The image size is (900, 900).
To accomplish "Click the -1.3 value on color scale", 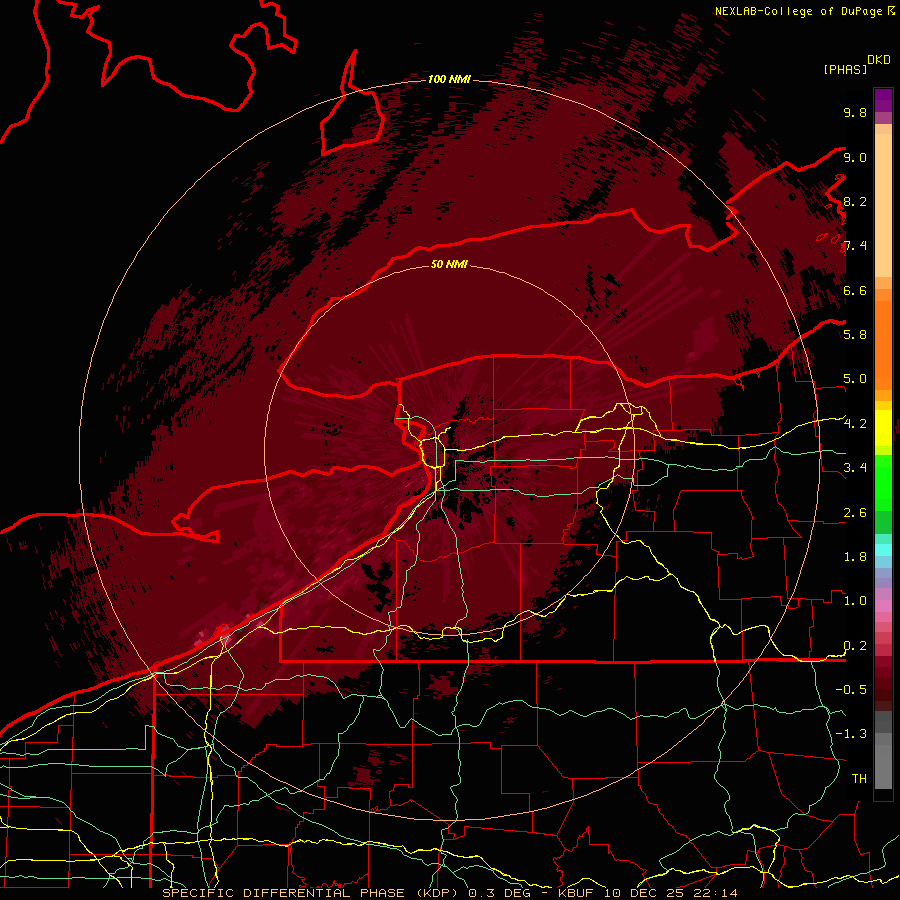I will click(x=851, y=734).
